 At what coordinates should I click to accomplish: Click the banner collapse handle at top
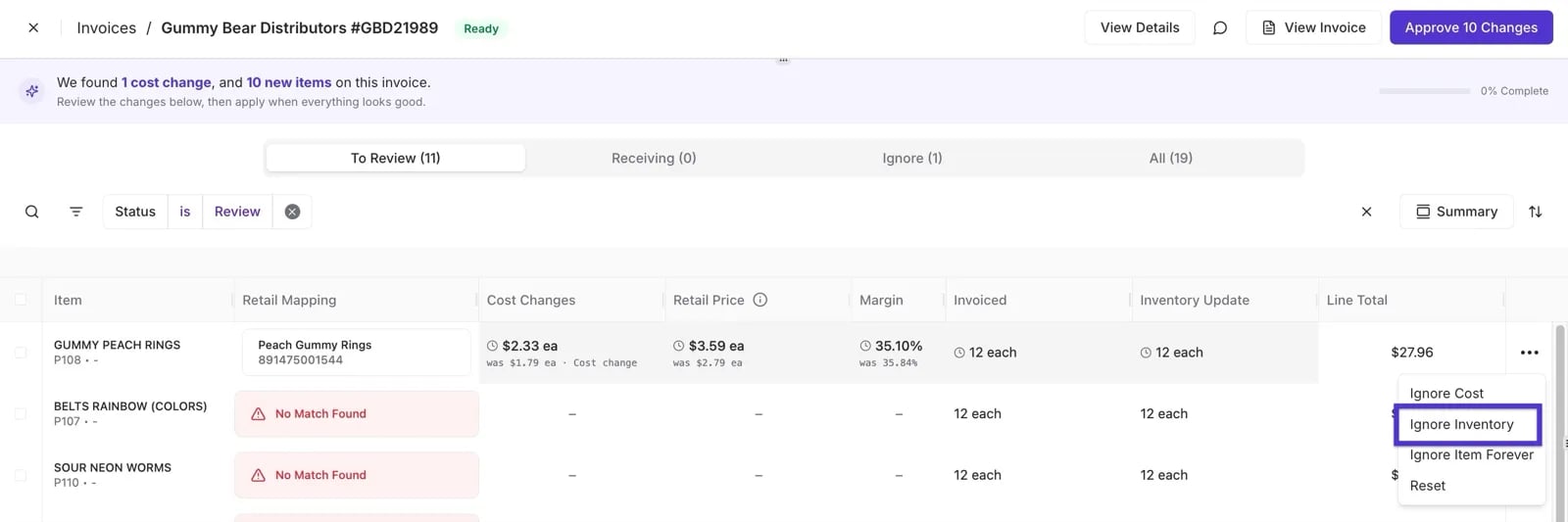[x=783, y=60]
